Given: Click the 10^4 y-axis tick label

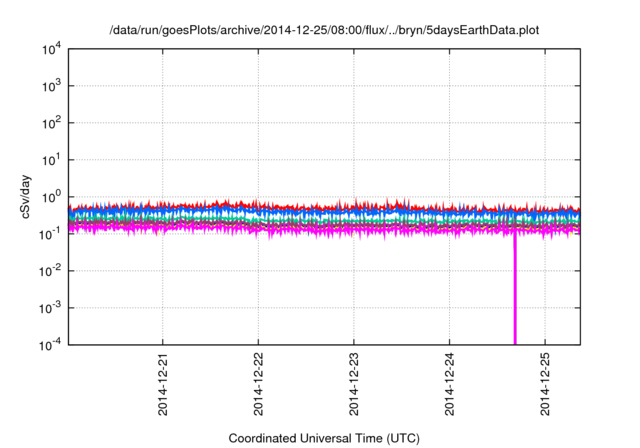Looking at the screenshot, I should pyautogui.click(x=51, y=50).
